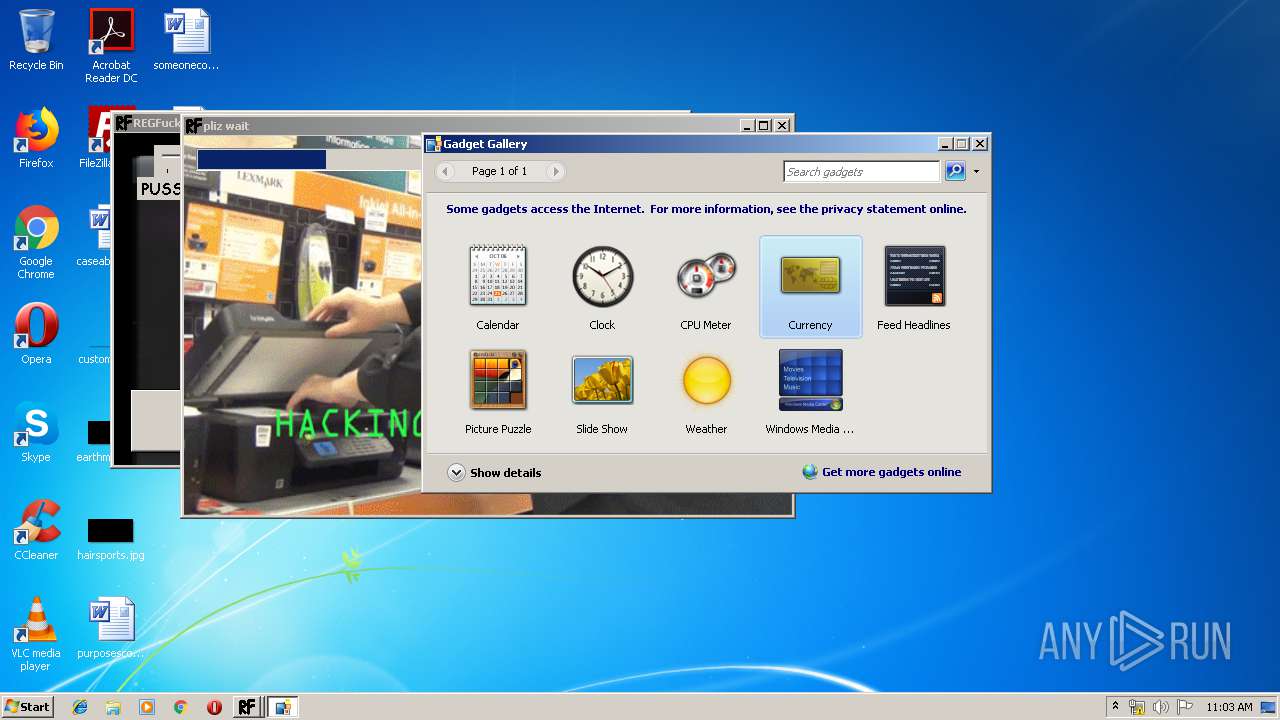Launch CCleaner desktop shortcut
The image size is (1280, 720).
[x=36, y=530]
